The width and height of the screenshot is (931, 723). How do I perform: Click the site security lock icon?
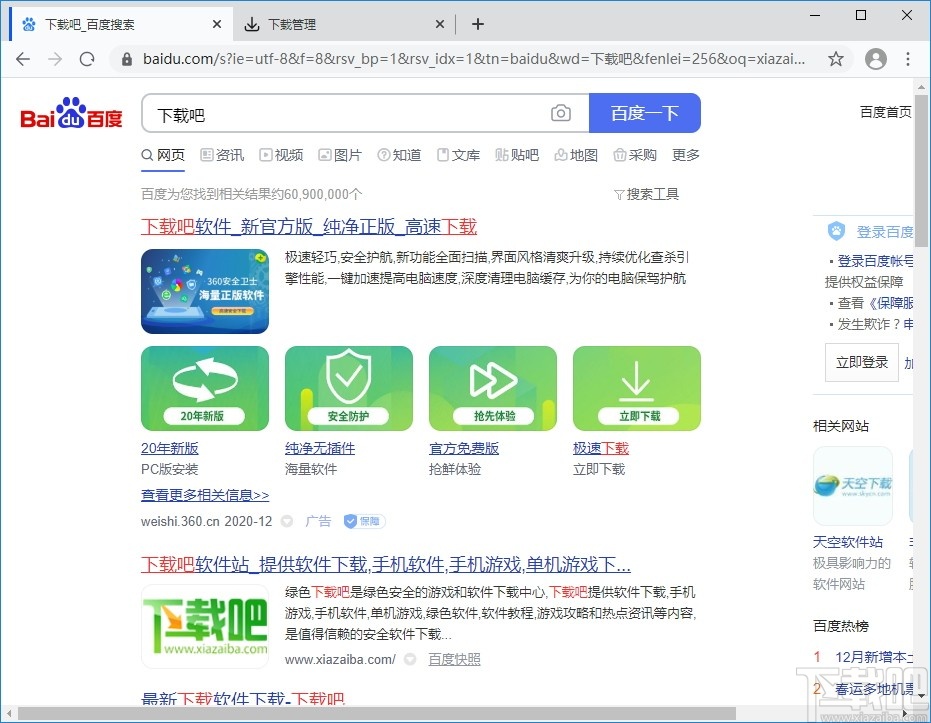tap(126, 59)
